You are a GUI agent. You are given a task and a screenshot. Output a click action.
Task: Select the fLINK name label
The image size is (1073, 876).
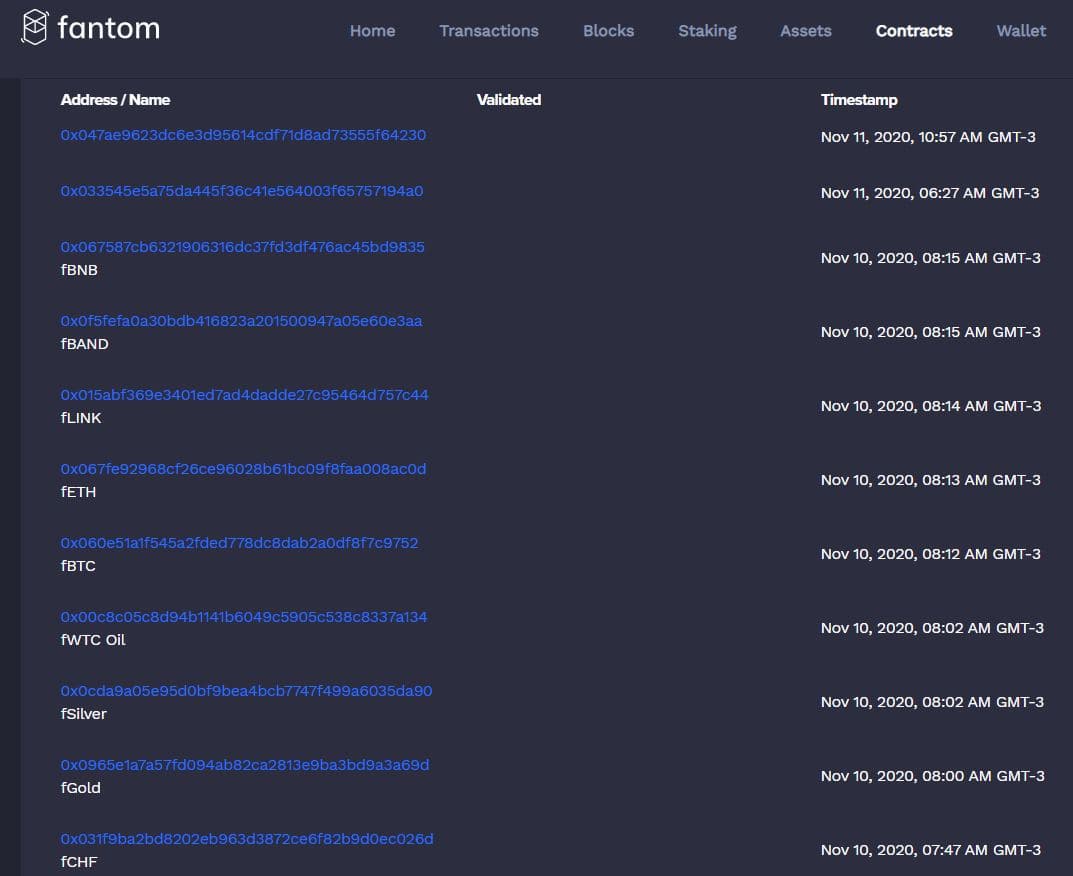[81, 418]
